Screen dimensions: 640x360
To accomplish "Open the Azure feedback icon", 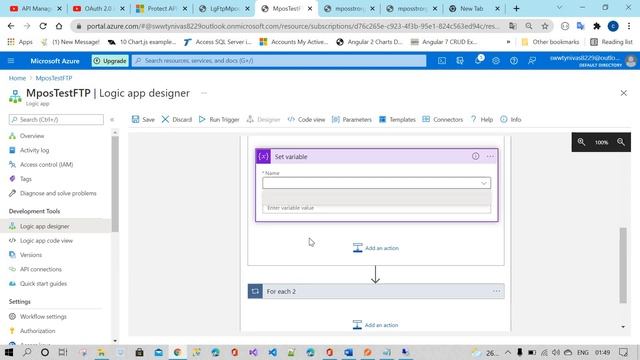I will tap(532, 61).
